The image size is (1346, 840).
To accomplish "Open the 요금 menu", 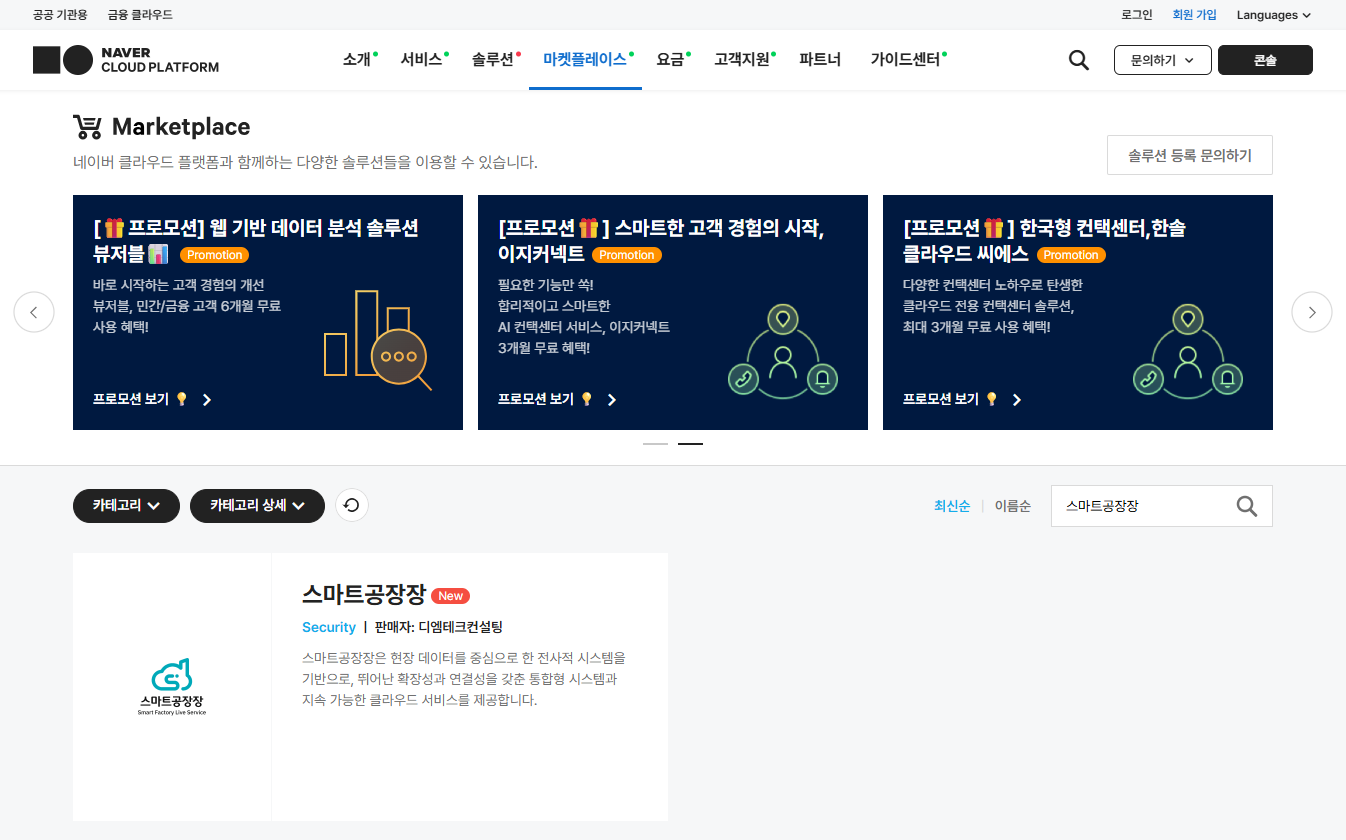I will pyautogui.click(x=671, y=59).
